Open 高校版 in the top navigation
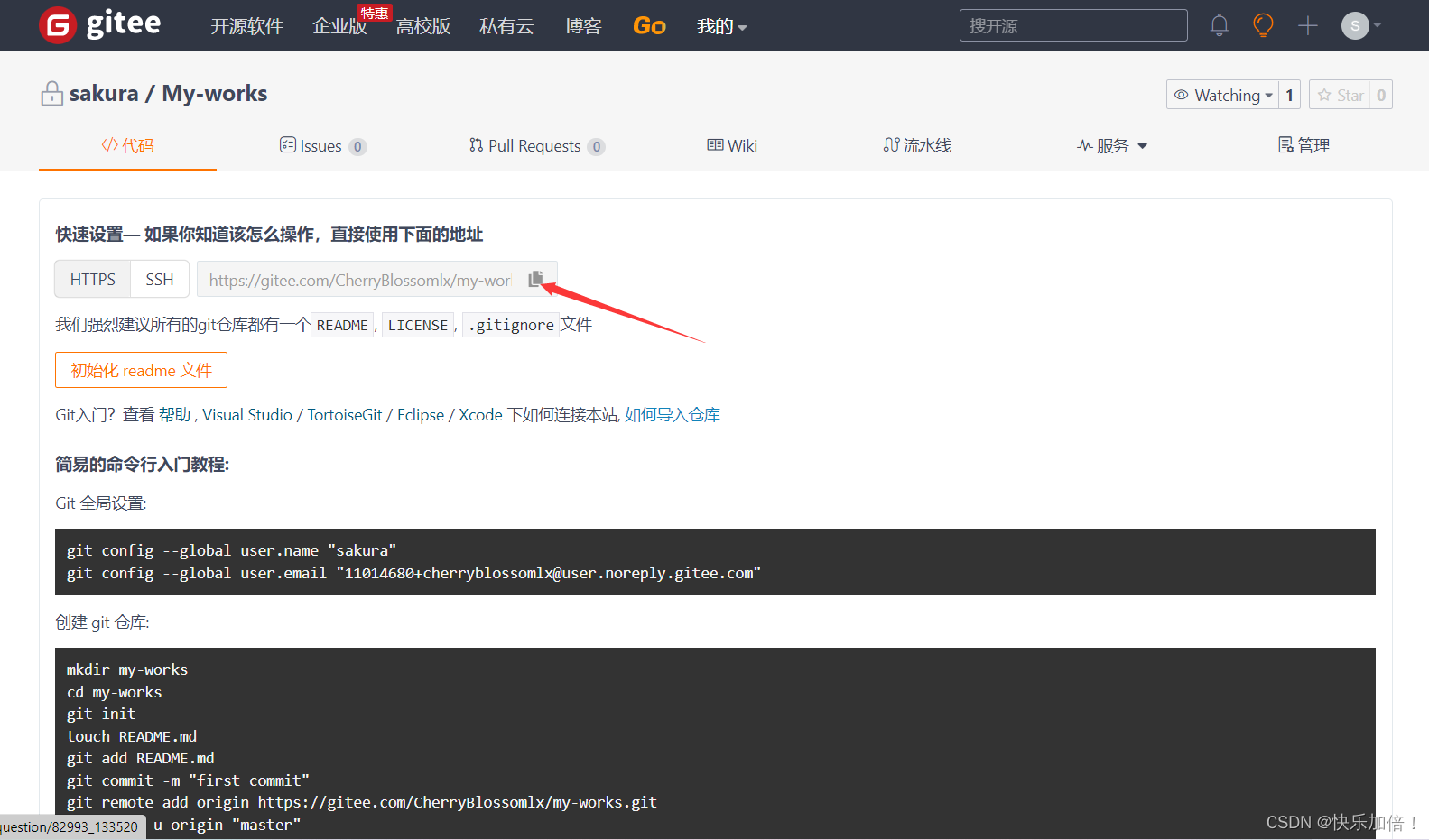 point(423,26)
